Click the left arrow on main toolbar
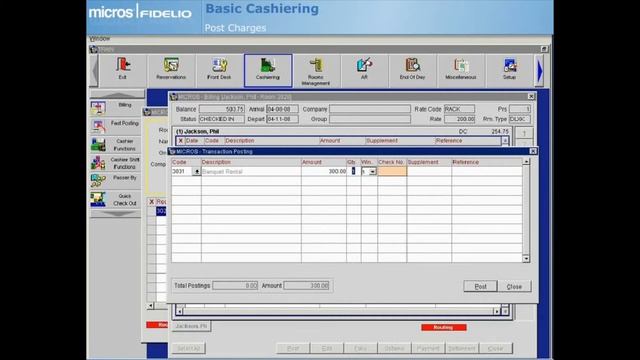Viewport: 640px width, 360px height. tap(94, 71)
